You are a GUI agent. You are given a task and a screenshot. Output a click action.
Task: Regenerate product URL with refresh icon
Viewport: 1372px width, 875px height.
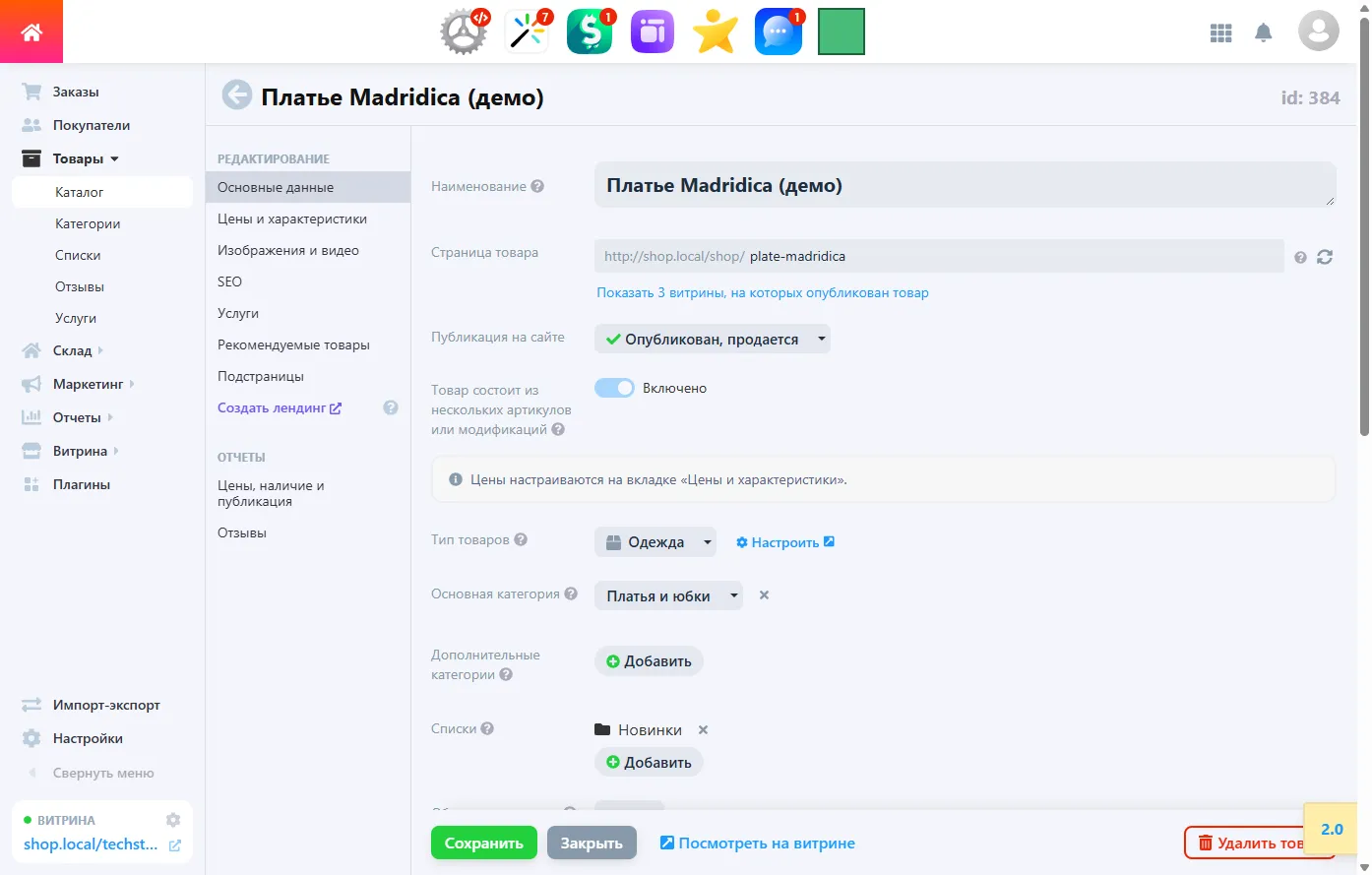[1325, 257]
